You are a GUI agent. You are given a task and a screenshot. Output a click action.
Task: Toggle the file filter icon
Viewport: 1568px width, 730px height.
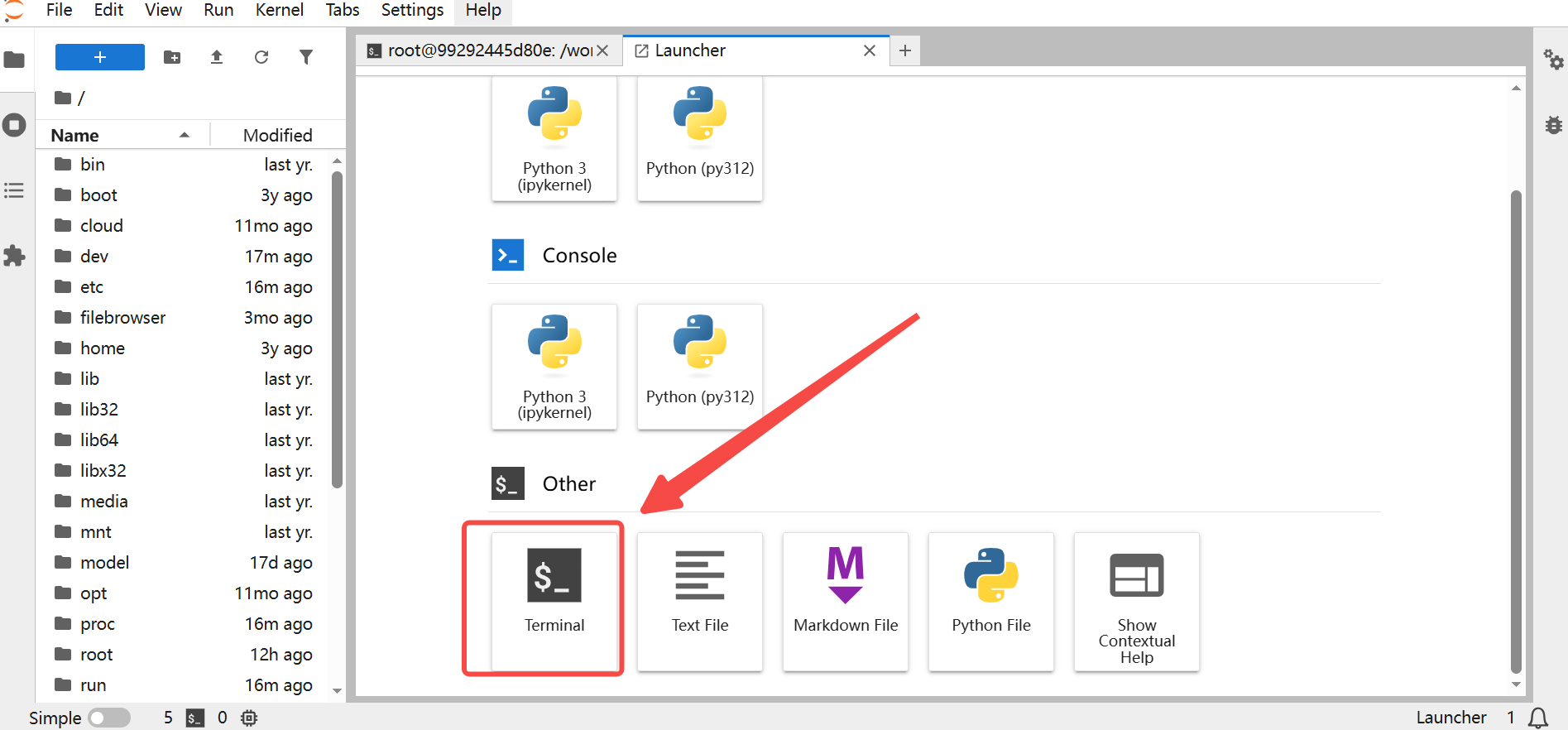tap(306, 57)
